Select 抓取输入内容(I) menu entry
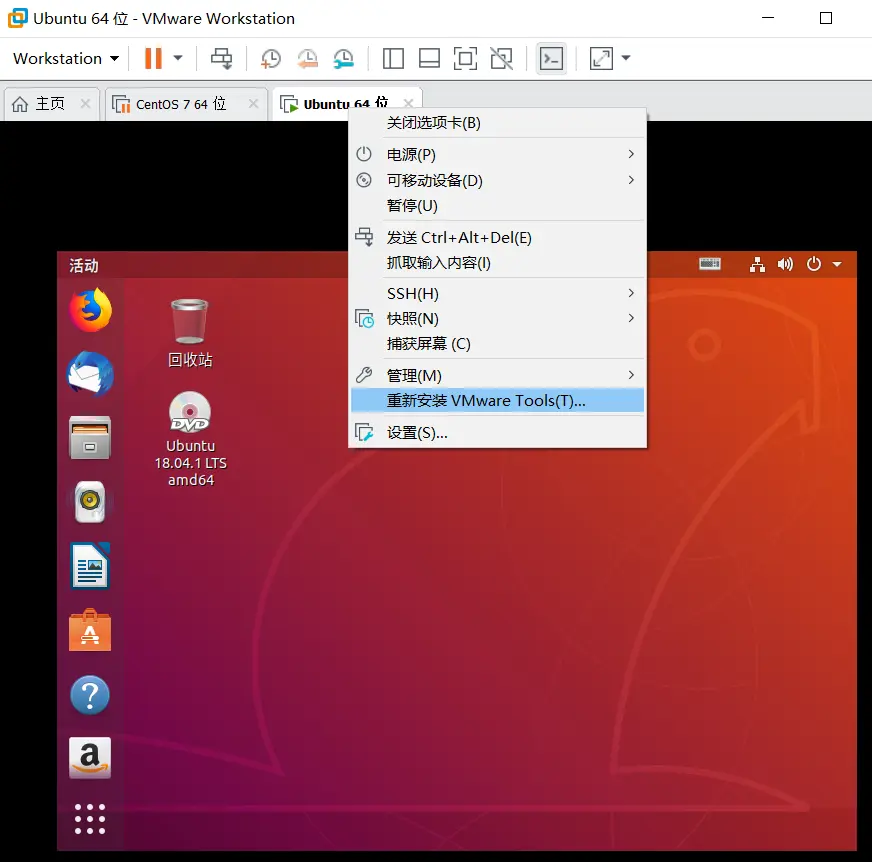 click(498, 262)
